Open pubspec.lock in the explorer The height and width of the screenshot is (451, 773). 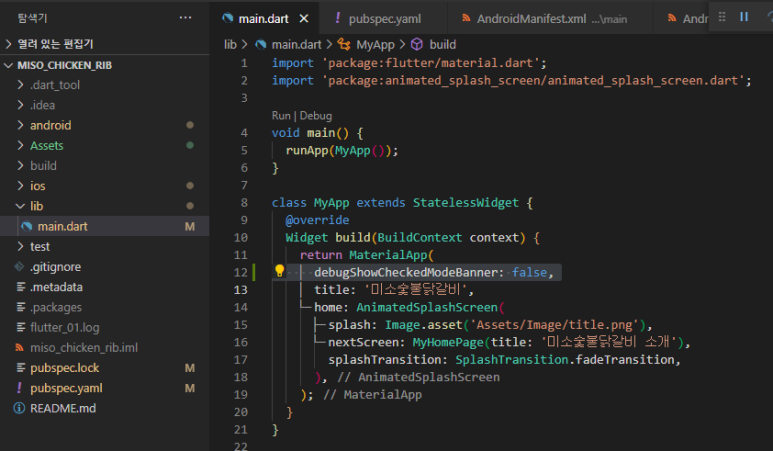click(65, 368)
